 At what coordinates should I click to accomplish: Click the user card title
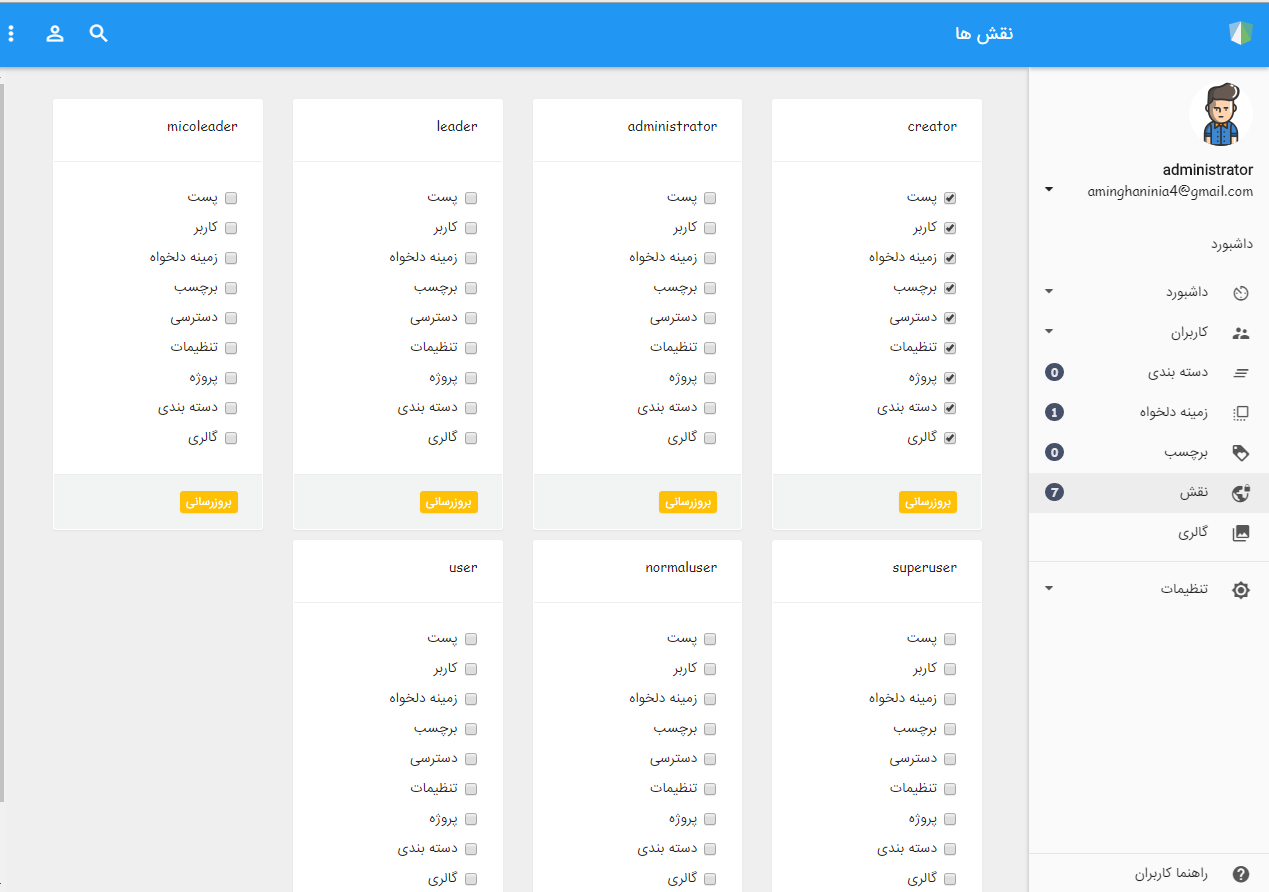[463, 568]
